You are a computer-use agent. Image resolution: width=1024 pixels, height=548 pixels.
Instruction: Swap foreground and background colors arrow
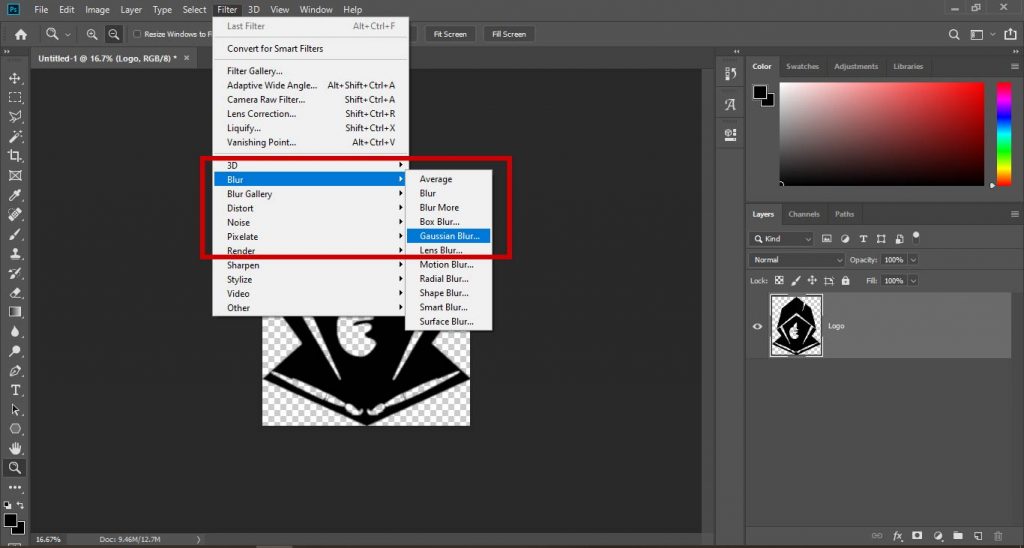coord(20,506)
